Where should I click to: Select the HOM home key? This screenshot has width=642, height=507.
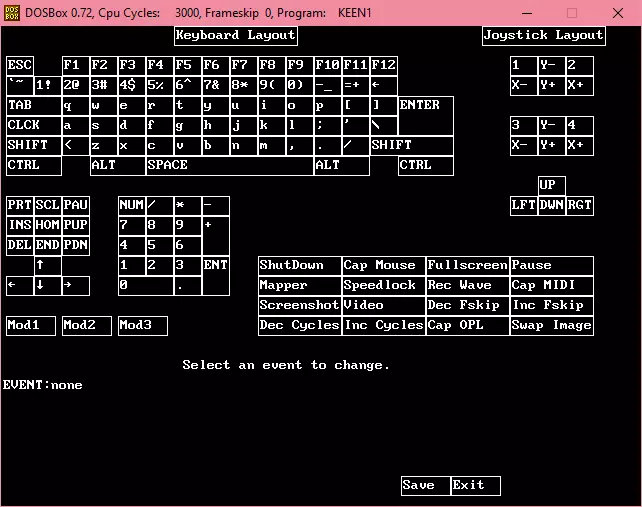tap(47, 225)
